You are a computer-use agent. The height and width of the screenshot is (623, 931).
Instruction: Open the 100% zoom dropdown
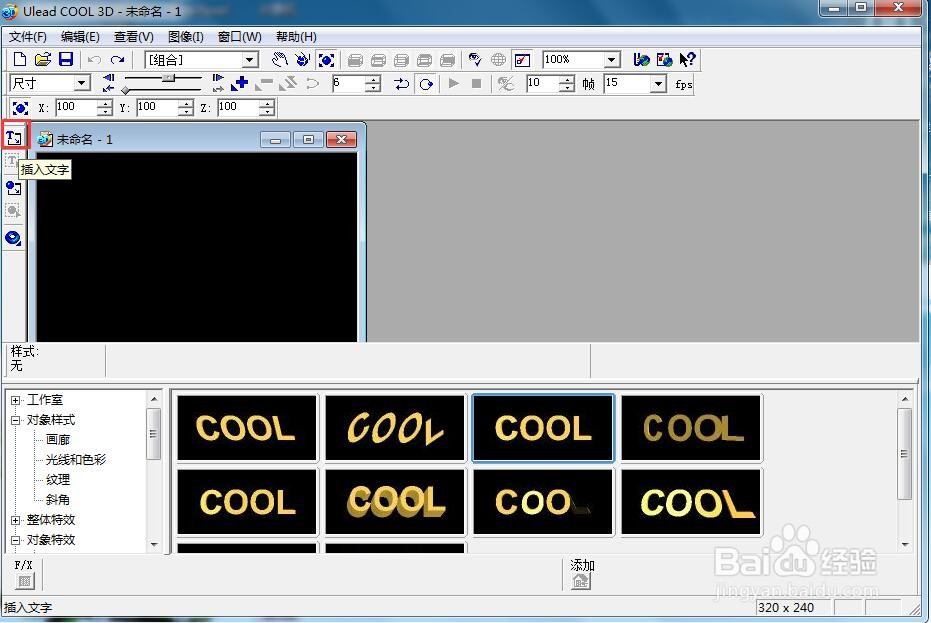pyautogui.click(x=612, y=59)
